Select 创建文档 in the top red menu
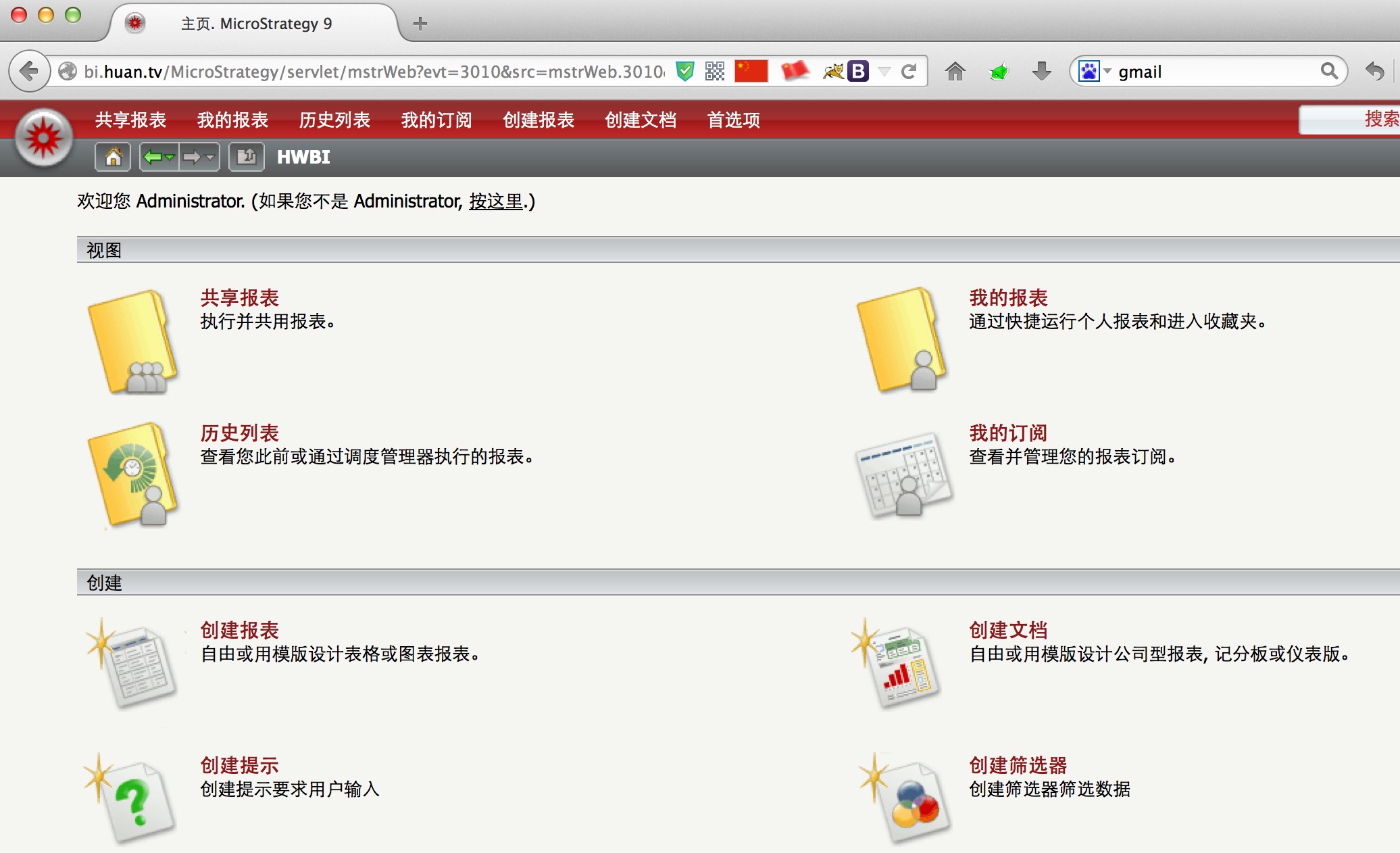This screenshot has width=1400, height=853. 641,120
